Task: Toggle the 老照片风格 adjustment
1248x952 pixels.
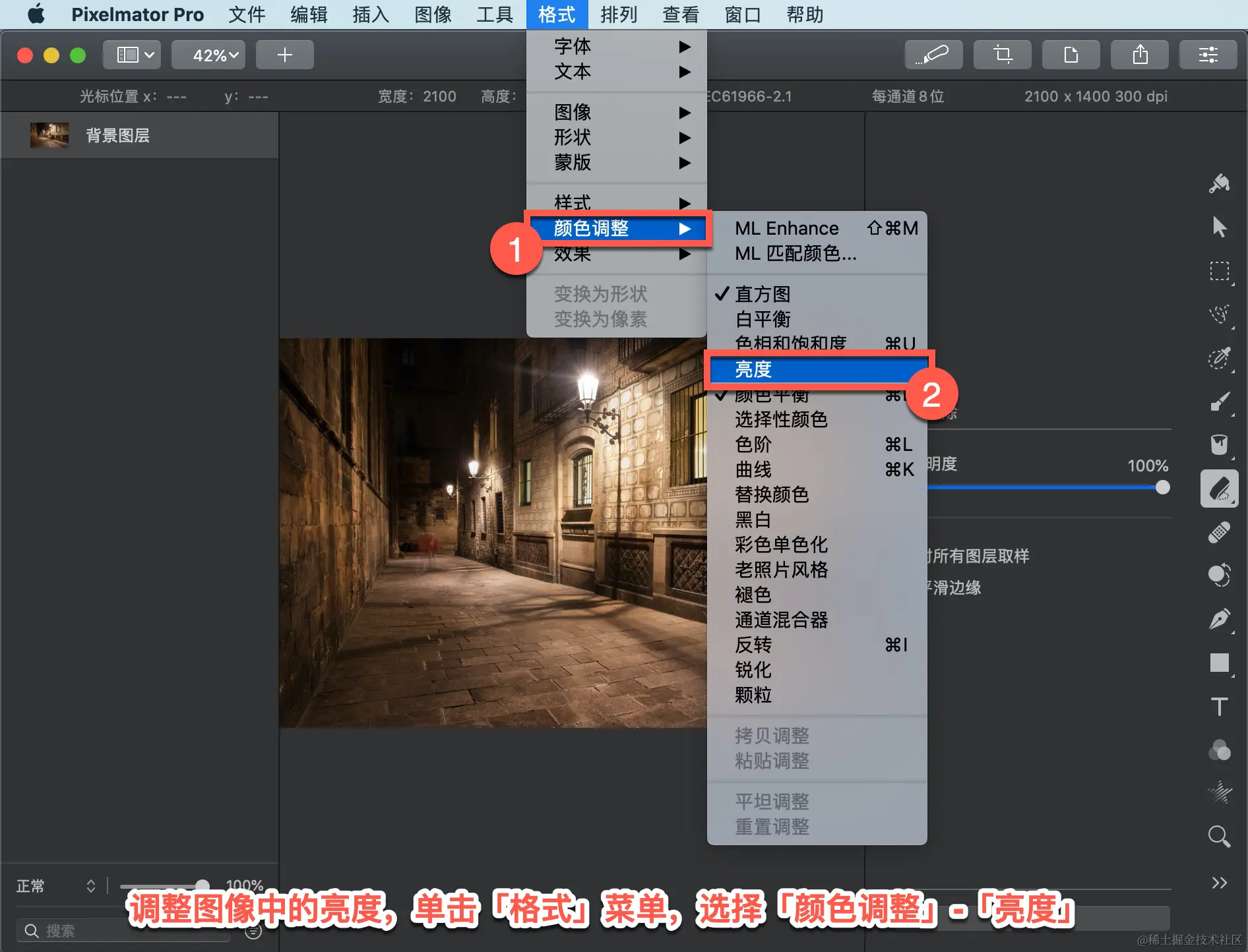Action: click(817, 570)
